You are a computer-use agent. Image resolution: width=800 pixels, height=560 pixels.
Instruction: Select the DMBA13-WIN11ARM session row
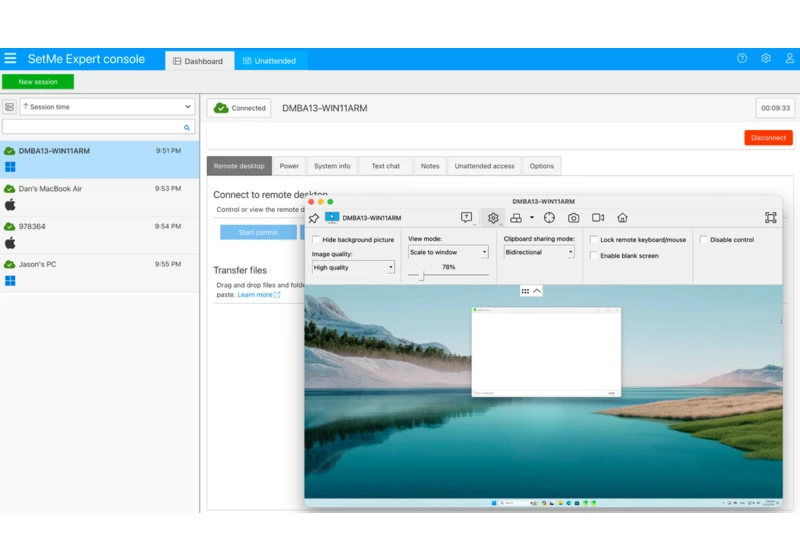coord(99,159)
